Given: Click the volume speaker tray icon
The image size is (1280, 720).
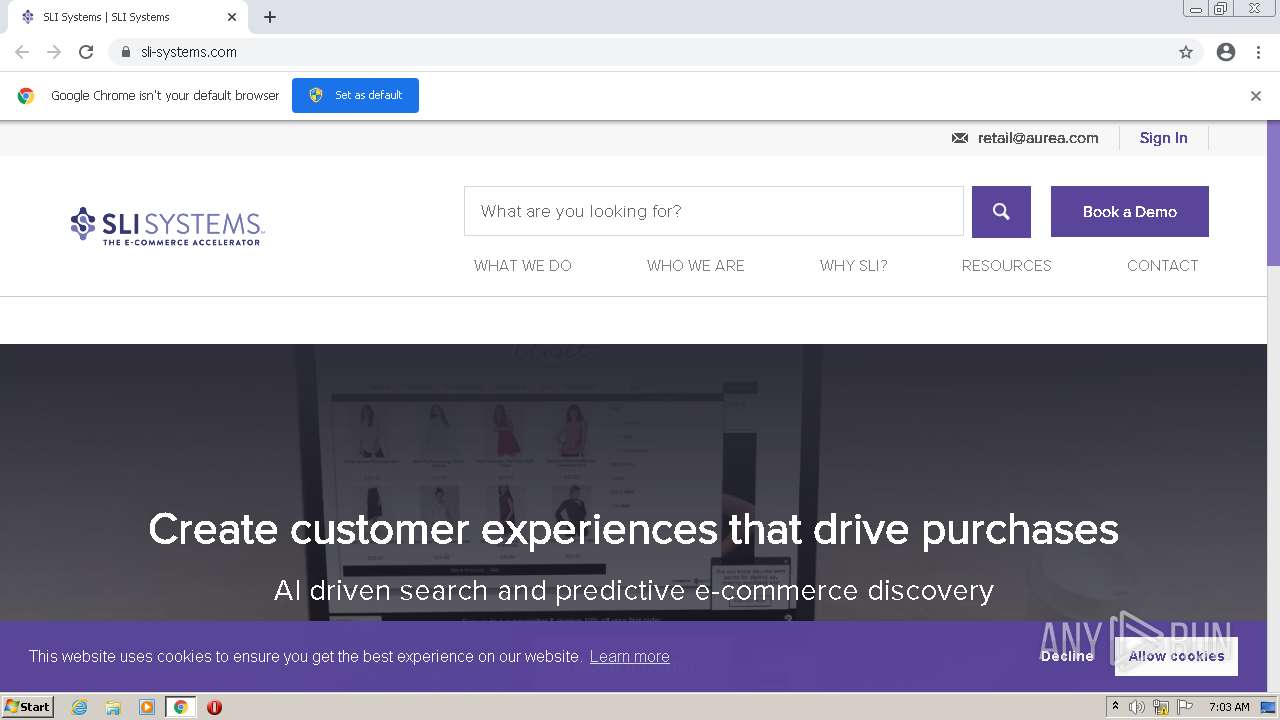Looking at the screenshot, I should point(1137,707).
